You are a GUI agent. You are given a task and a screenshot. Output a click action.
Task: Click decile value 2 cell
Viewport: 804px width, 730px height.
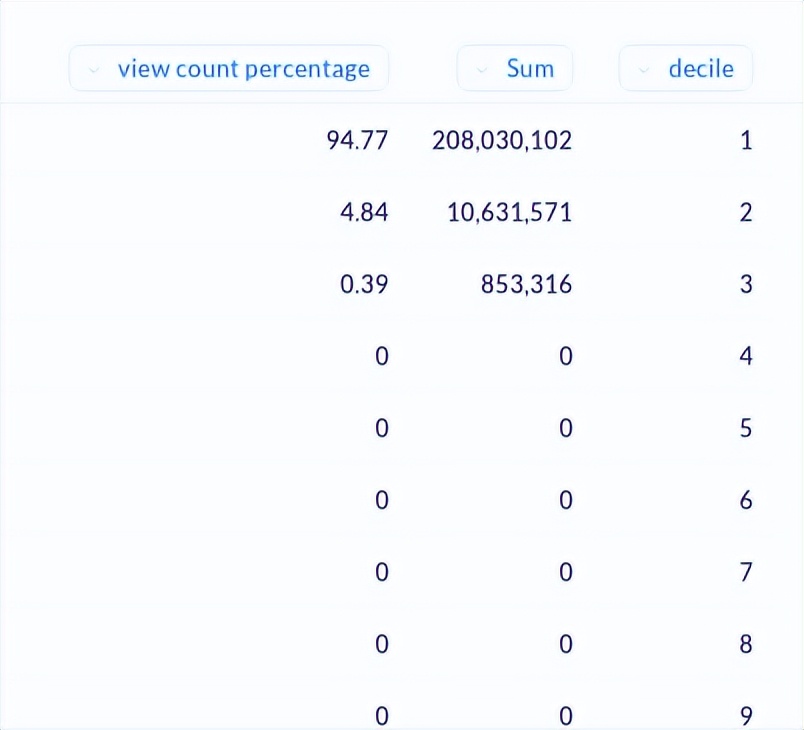(745, 213)
